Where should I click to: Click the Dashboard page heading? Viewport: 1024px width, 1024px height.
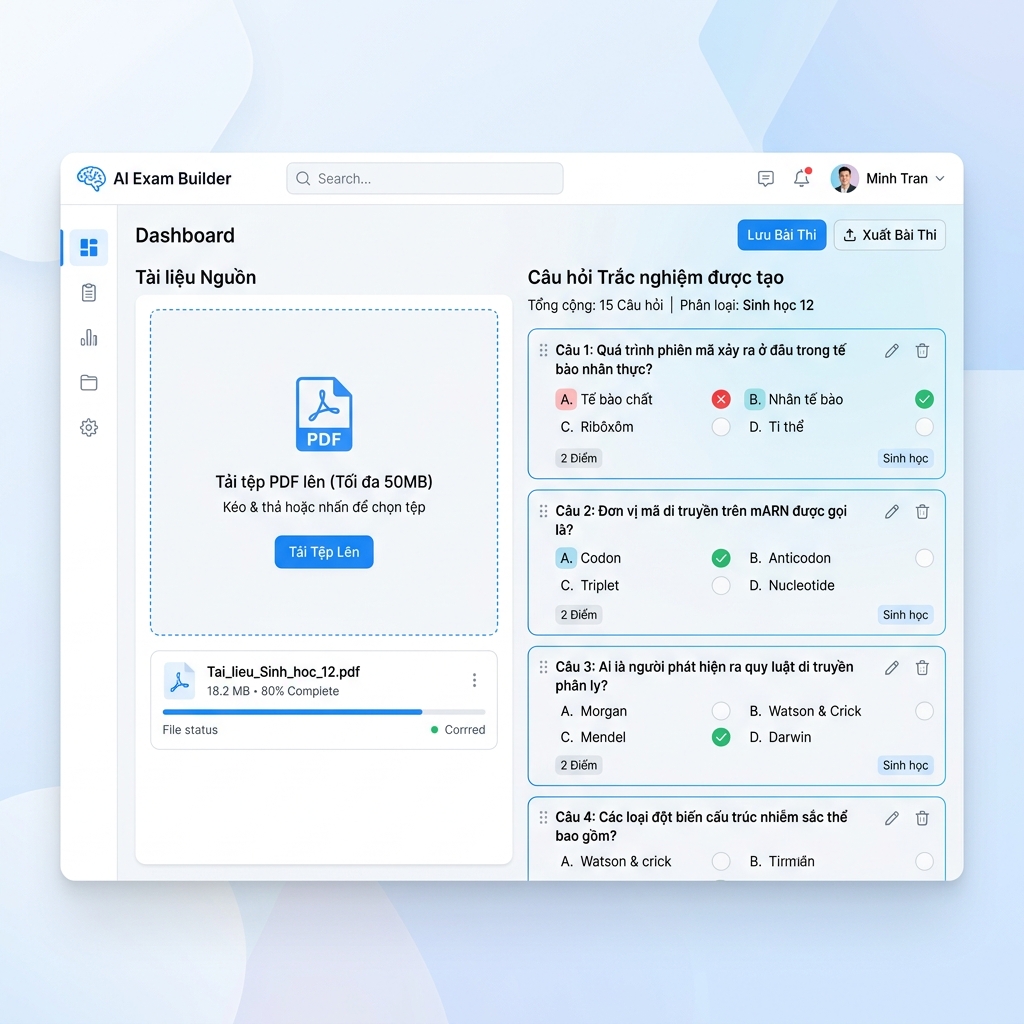pos(185,235)
